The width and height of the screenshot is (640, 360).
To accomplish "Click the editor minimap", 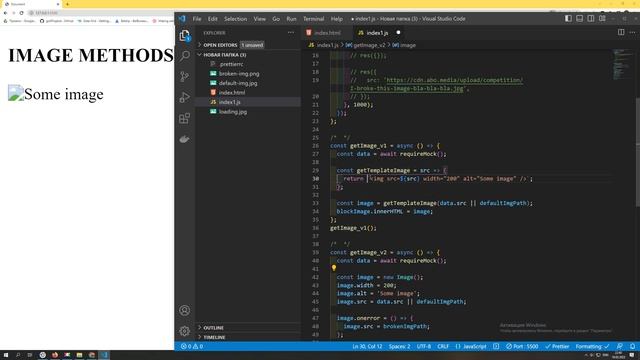I will coord(622,65).
